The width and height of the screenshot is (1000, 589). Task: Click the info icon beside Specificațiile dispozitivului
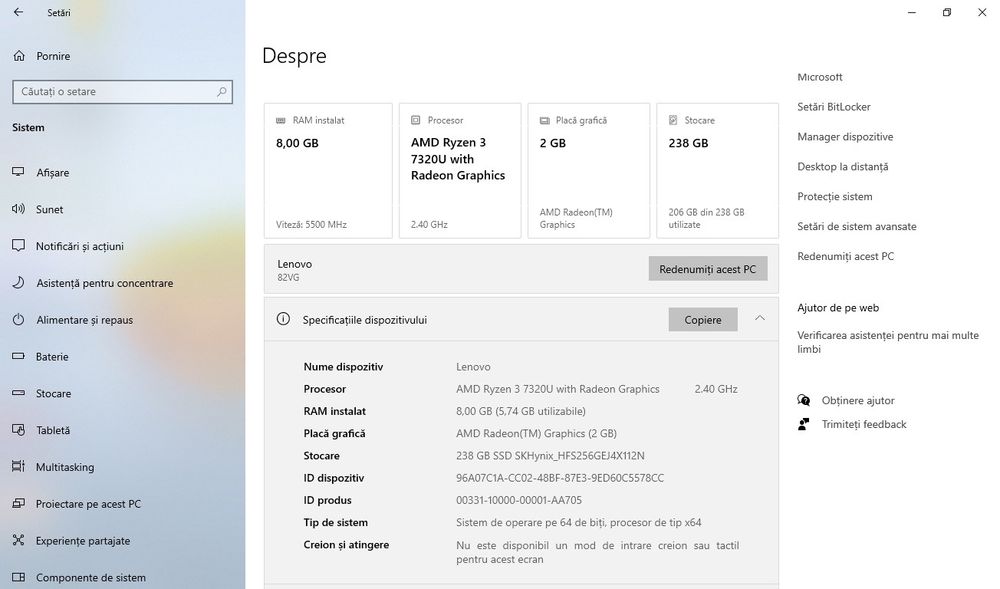tap(283, 319)
